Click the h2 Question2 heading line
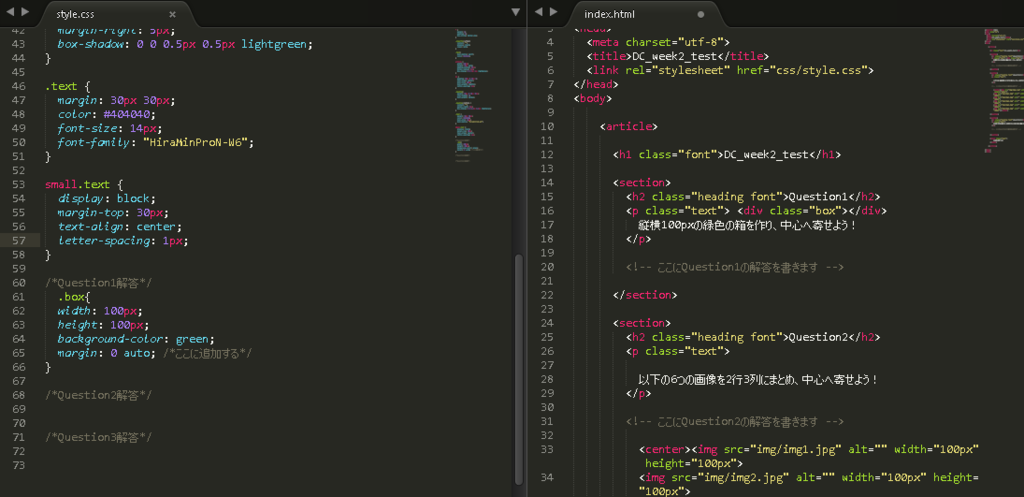1024x497 pixels. [x=753, y=337]
